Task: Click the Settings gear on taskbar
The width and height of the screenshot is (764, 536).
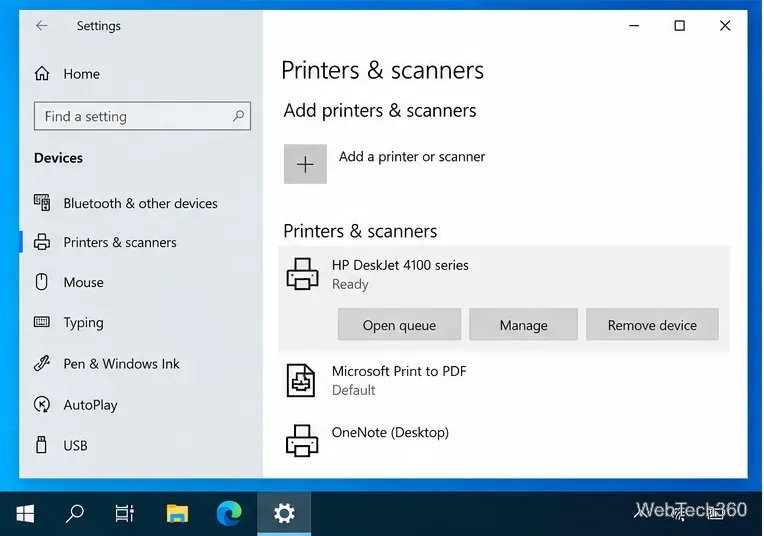Action: click(x=284, y=514)
